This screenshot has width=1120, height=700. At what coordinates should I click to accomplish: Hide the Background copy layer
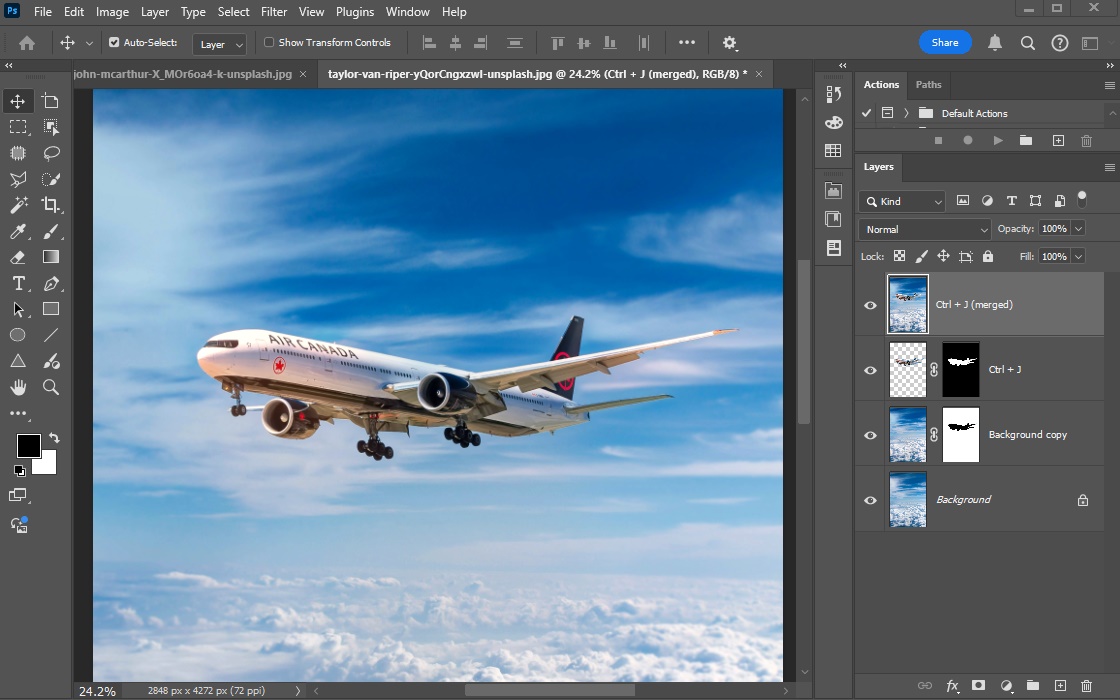coord(870,435)
